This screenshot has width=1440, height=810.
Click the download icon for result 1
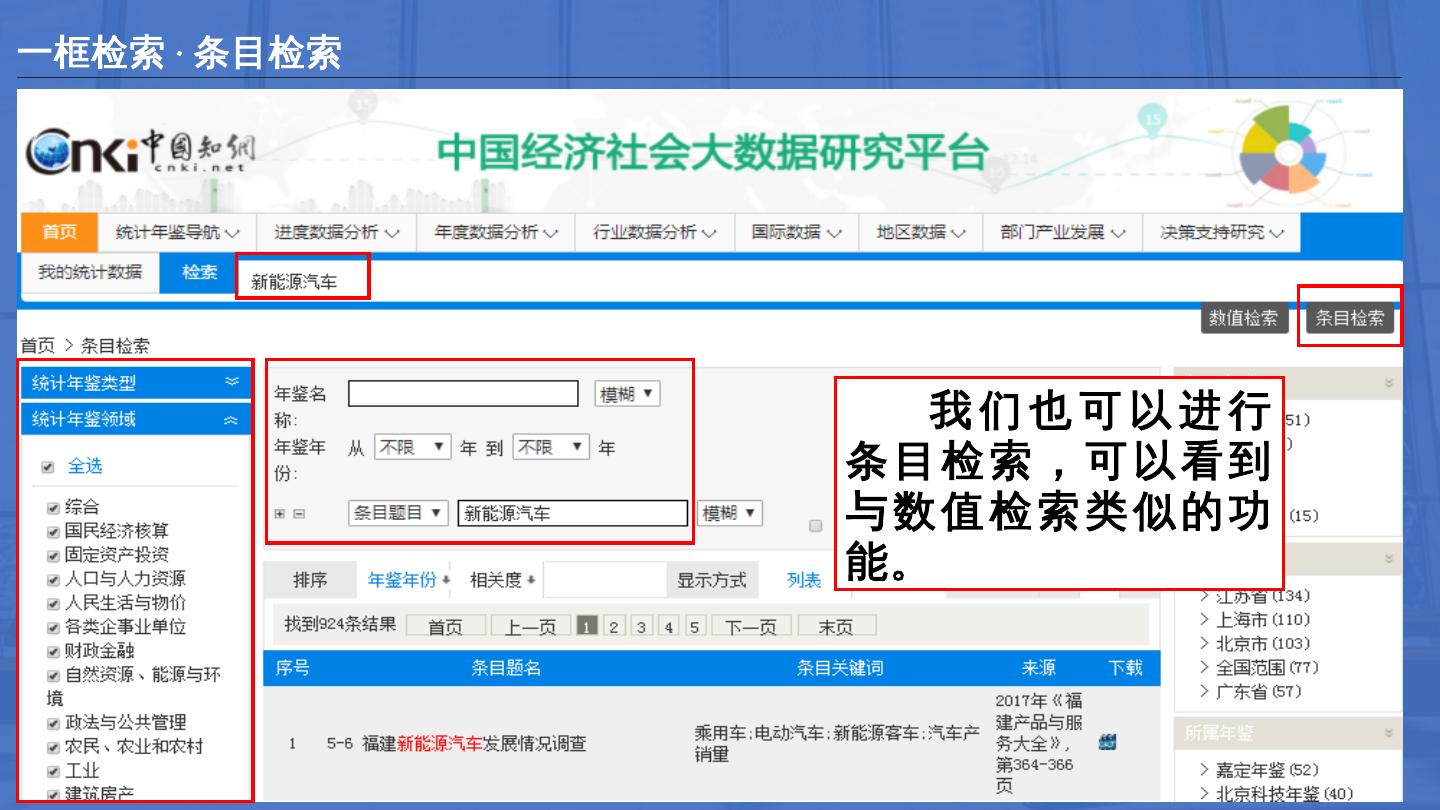coord(1107,742)
